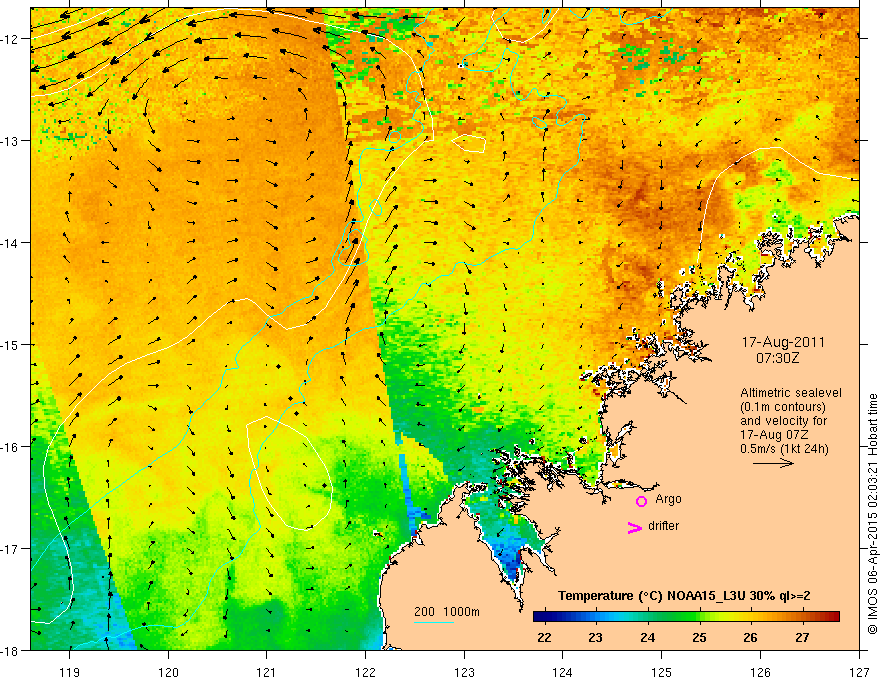Click the '0.5m/s (1kt 24h)' text

[x=784, y=449]
